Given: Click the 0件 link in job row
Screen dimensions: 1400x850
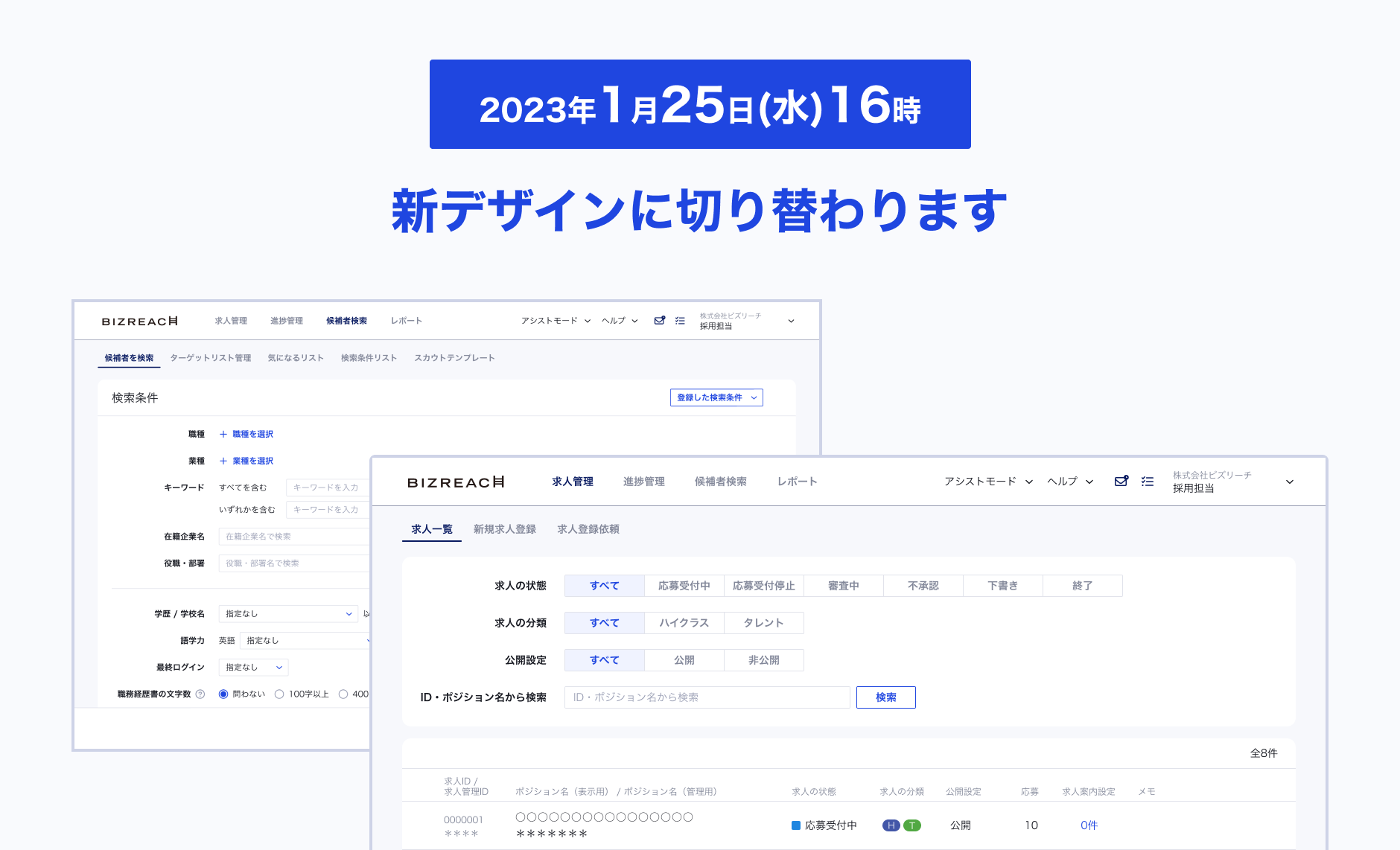Looking at the screenshot, I should (1089, 825).
